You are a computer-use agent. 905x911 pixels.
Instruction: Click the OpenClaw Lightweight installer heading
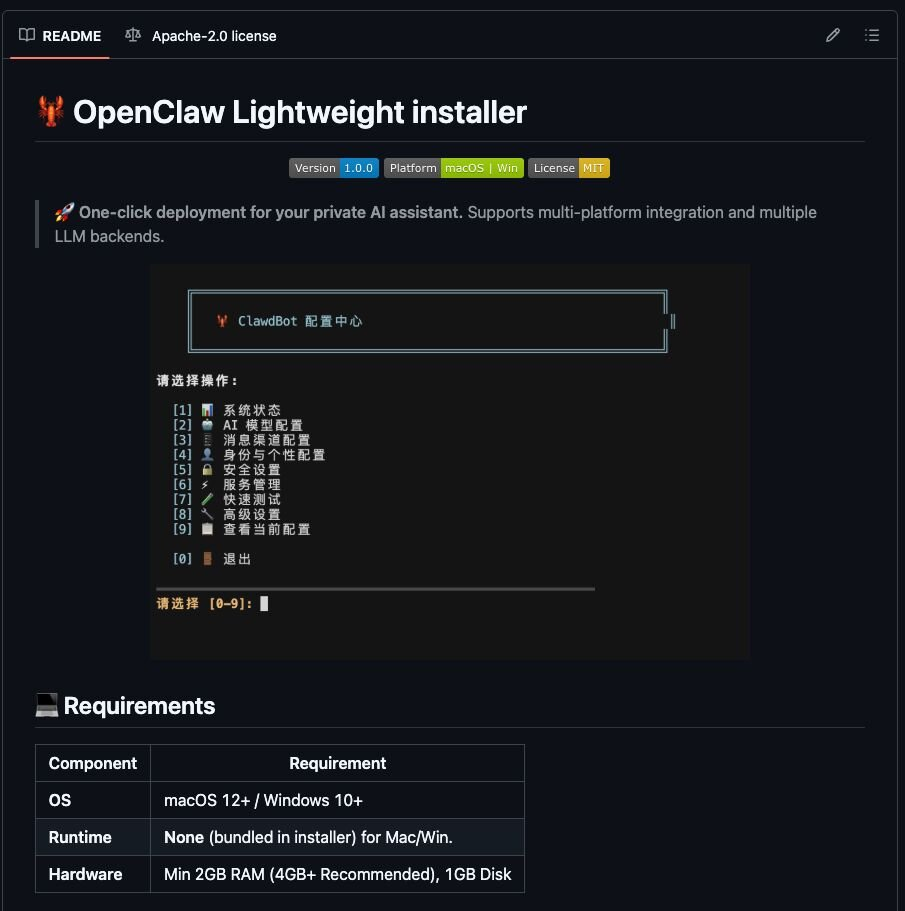click(299, 112)
